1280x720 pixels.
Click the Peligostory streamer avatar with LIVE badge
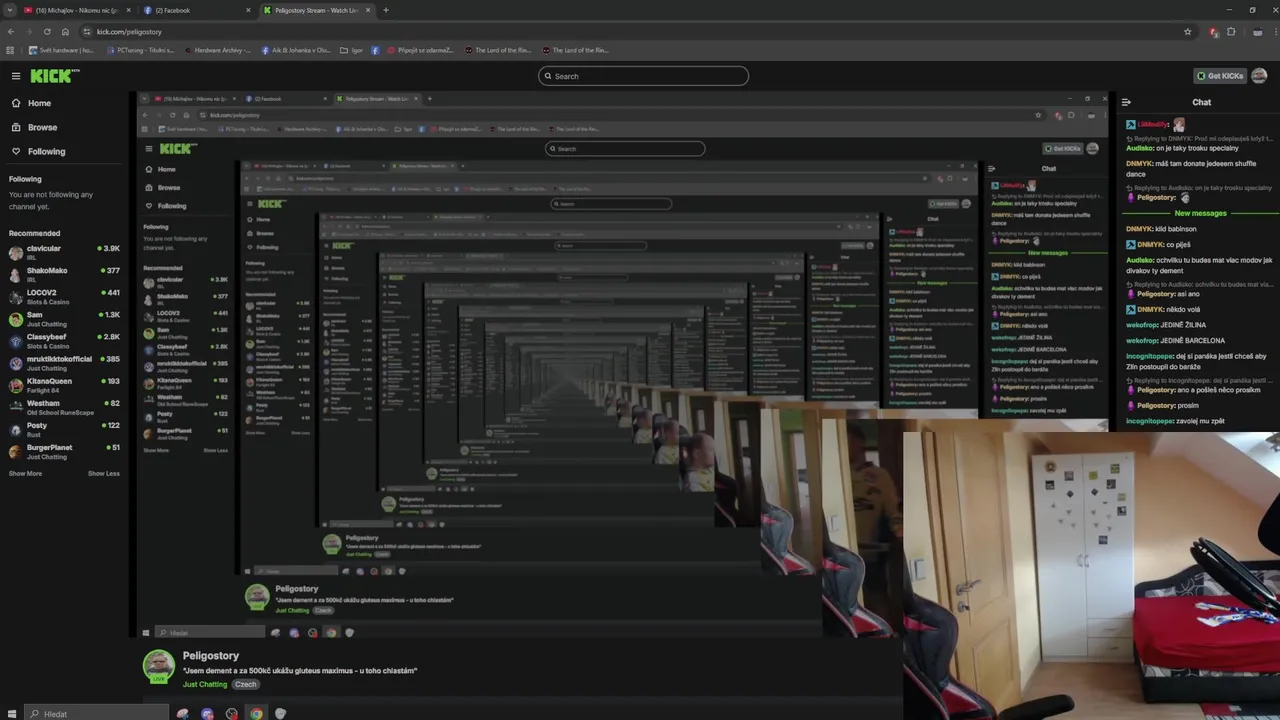158,667
